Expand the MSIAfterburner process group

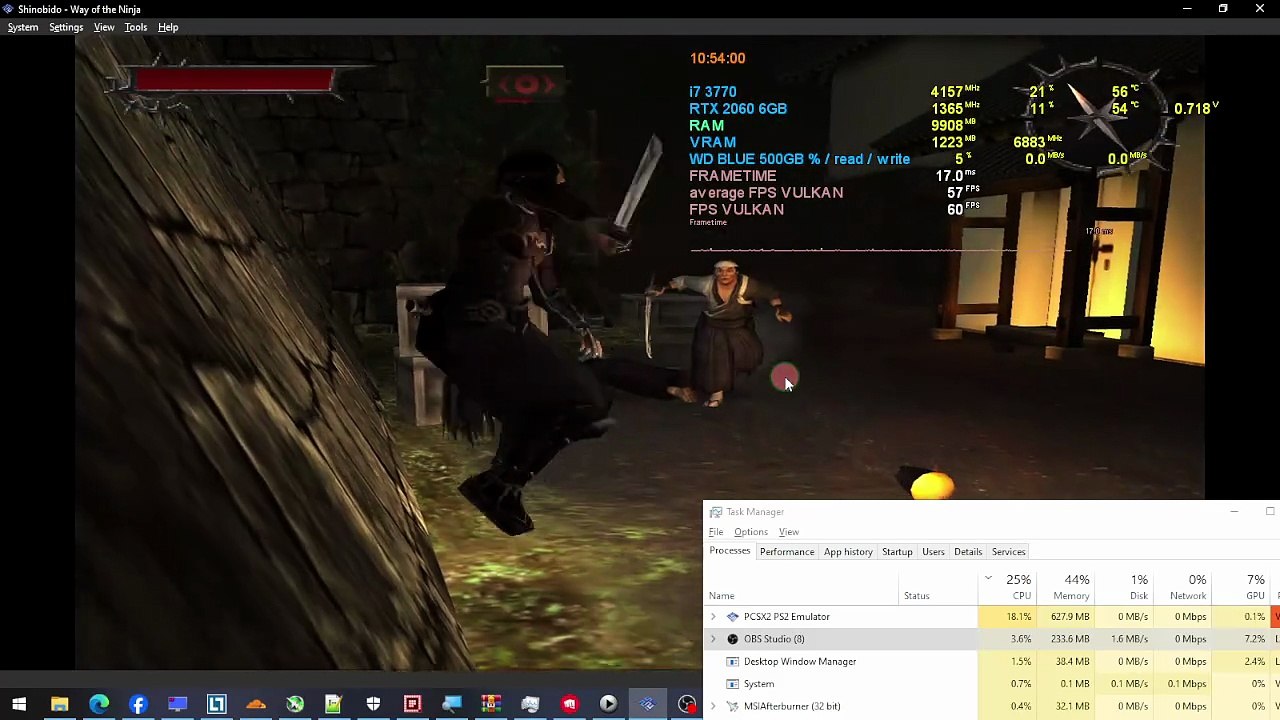[x=713, y=706]
